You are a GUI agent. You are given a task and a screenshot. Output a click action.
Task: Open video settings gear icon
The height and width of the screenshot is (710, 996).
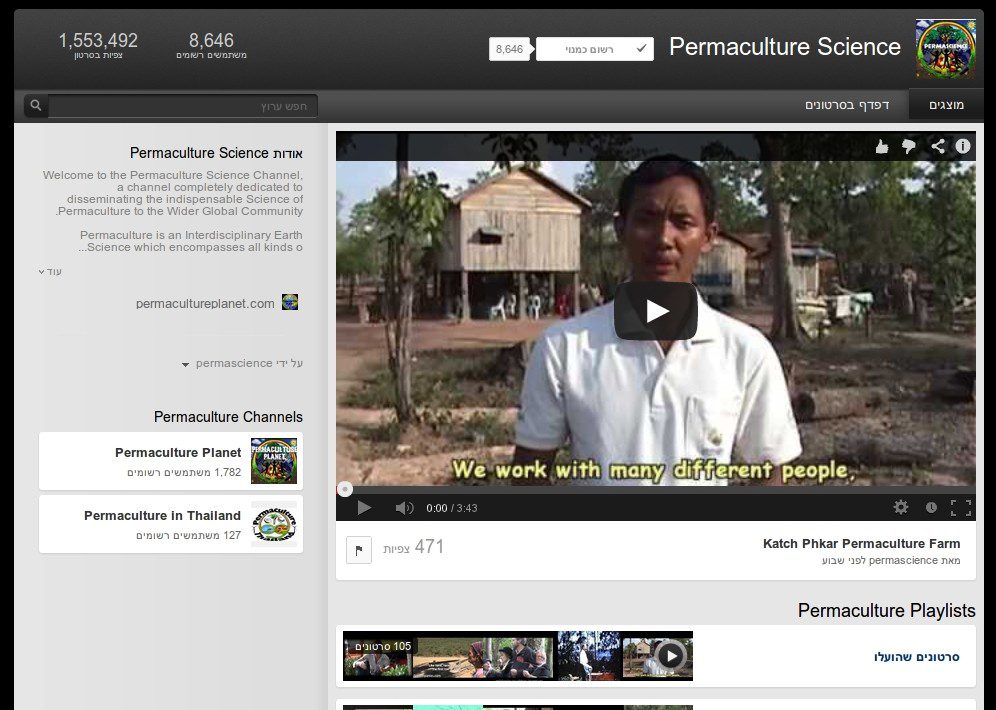[x=901, y=507]
